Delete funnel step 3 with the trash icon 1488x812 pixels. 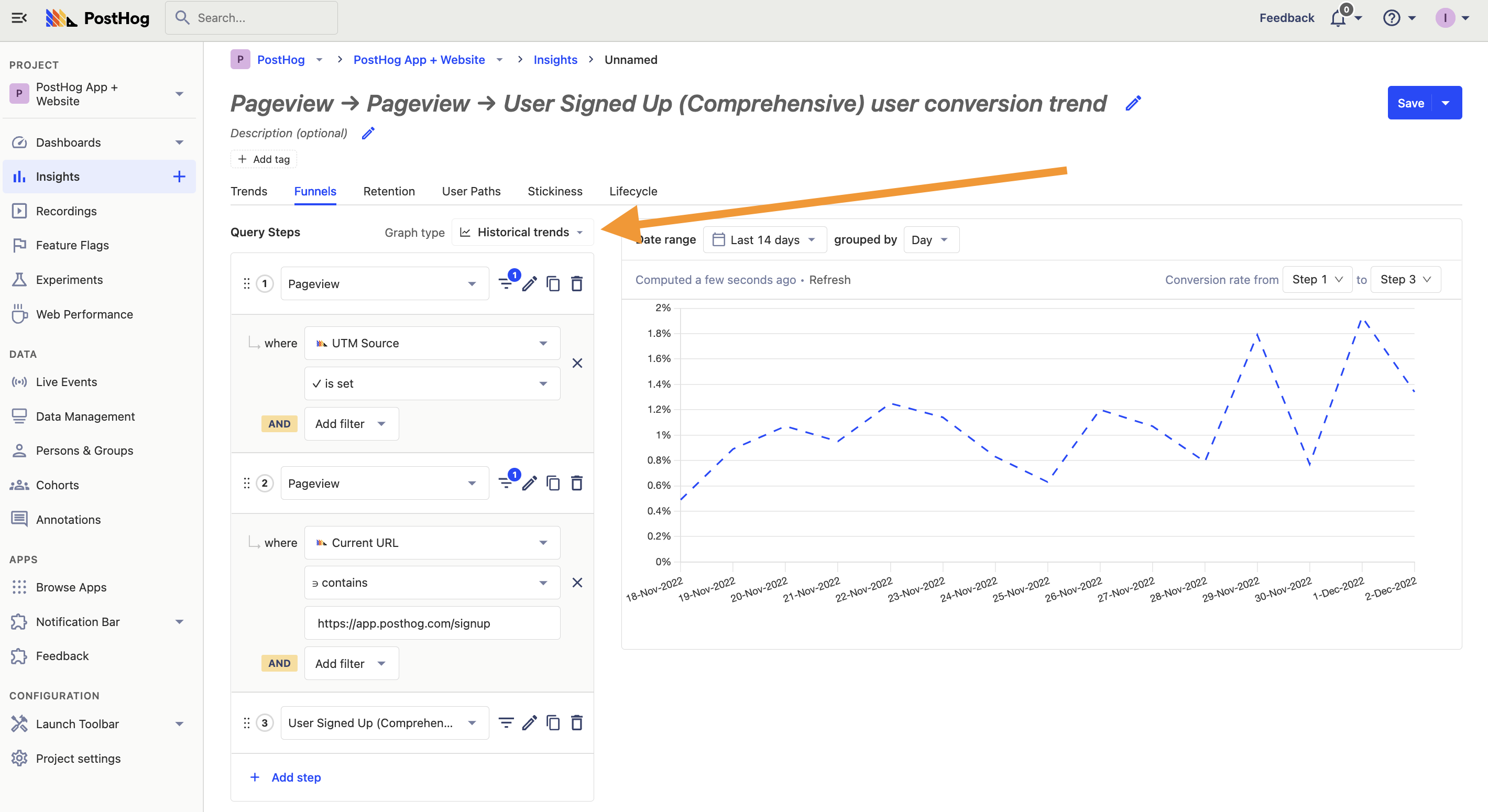pyautogui.click(x=576, y=722)
